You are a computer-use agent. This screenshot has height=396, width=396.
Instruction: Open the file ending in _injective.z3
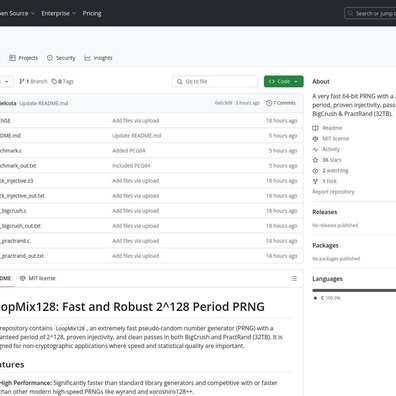16,181
